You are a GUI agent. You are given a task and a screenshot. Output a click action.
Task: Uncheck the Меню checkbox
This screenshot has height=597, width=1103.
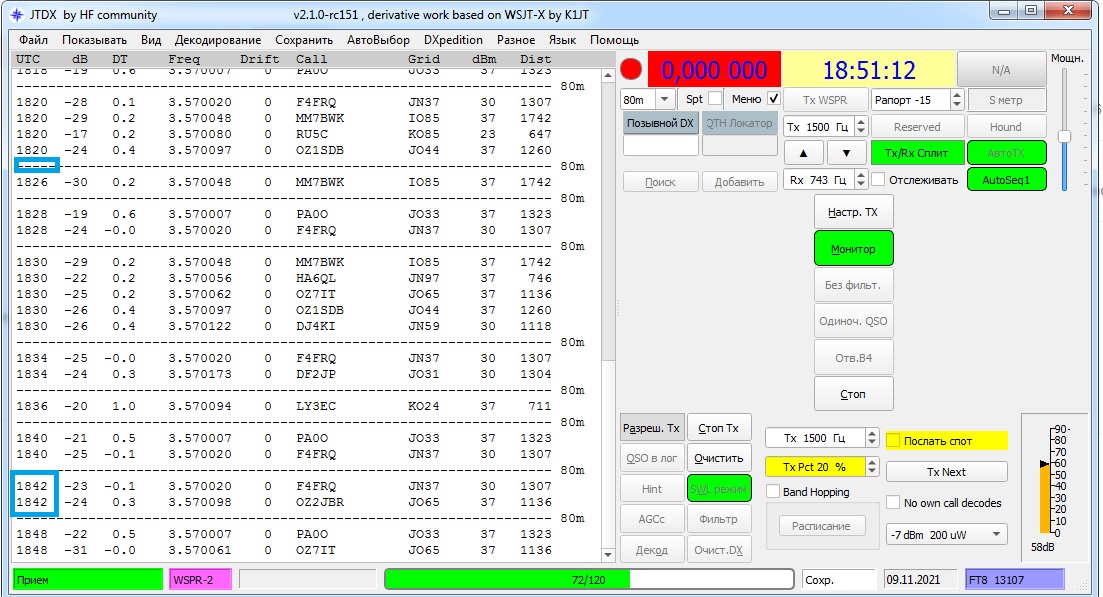tap(773, 99)
